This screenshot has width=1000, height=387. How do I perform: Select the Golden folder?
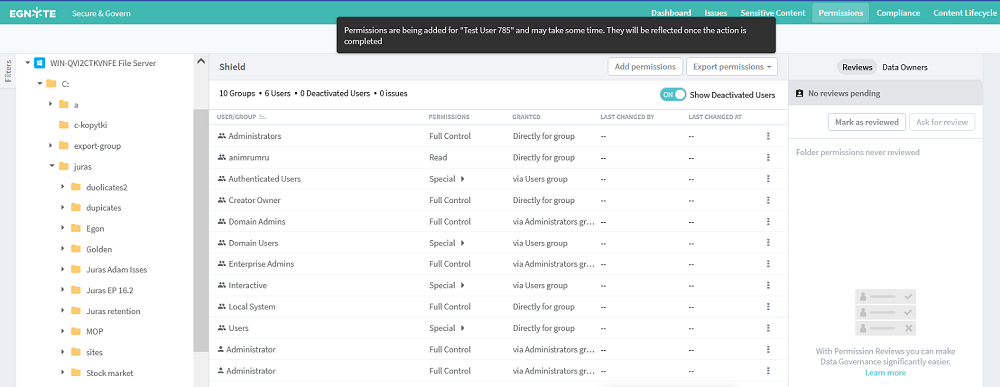coord(99,249)
